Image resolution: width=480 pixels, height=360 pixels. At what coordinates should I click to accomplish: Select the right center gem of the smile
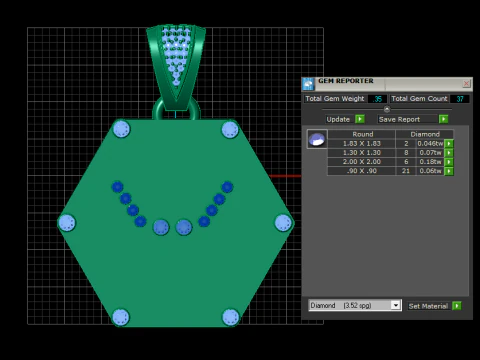(184, 227)
